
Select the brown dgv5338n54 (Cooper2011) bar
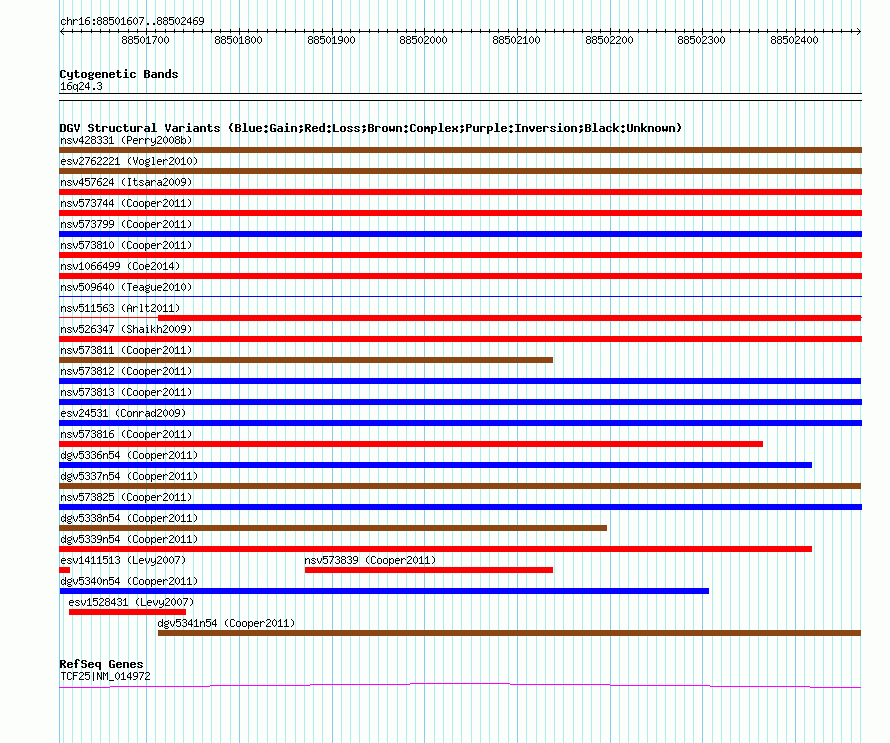(333, 528)
